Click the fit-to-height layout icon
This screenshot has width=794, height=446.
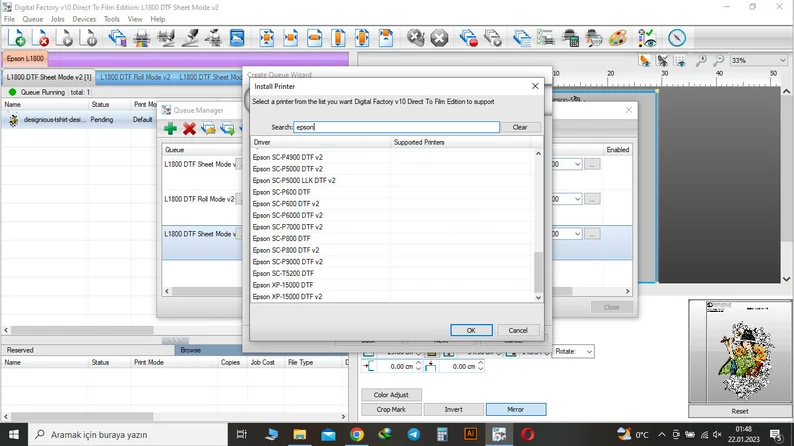pos(338,38)
